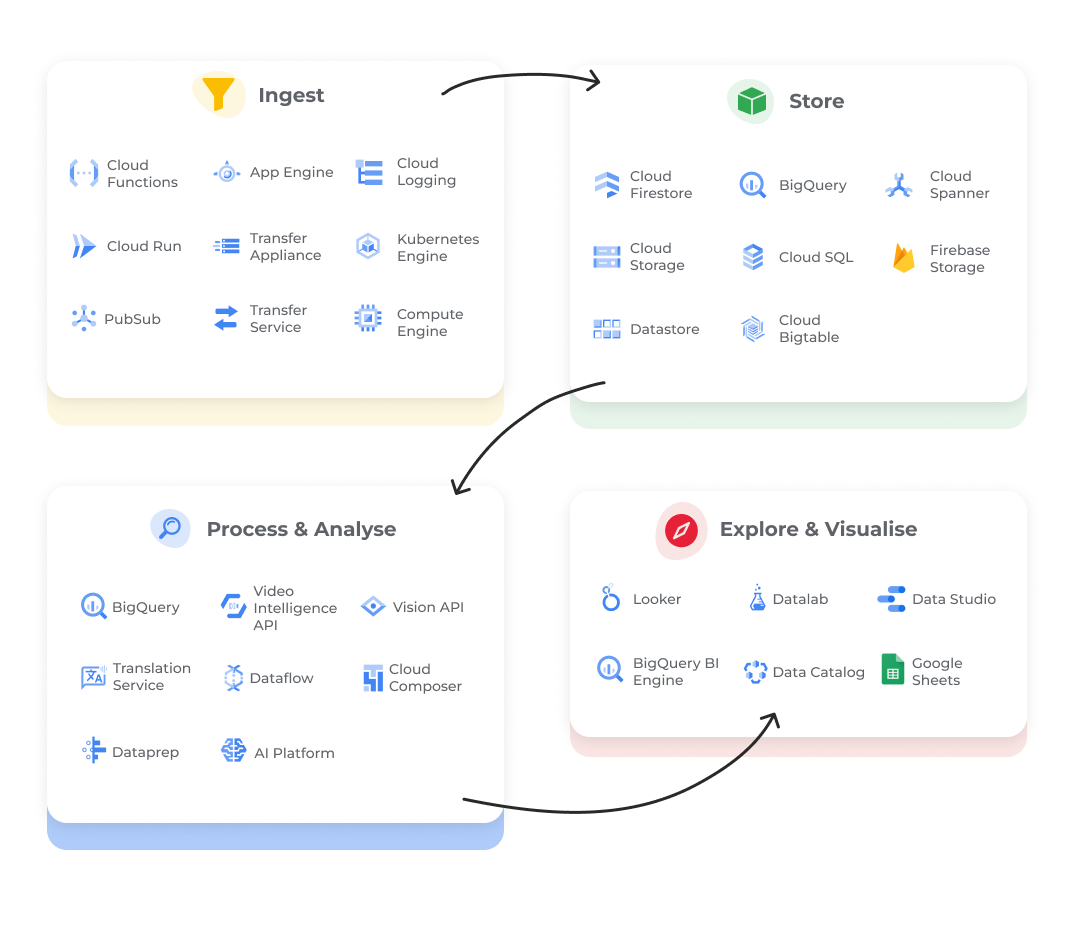Click the 'Store' heading text
The width and height of the screenshot is (1068, 939).
click(816, 101)
